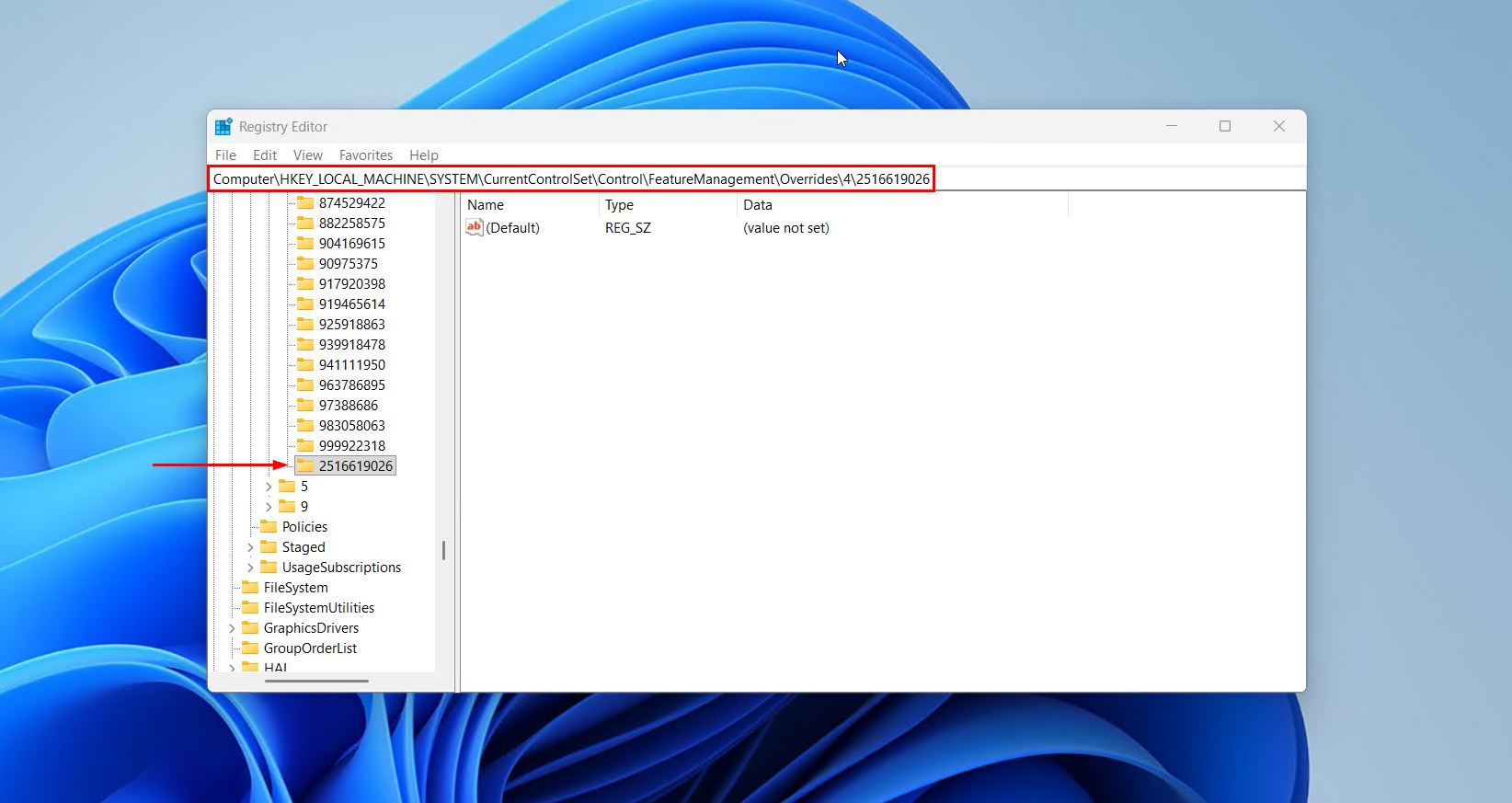Viewport: 1512px width, 803px height.
Task: Click the tree pane vertical scrollbar thumb
Action: (443, 550)
